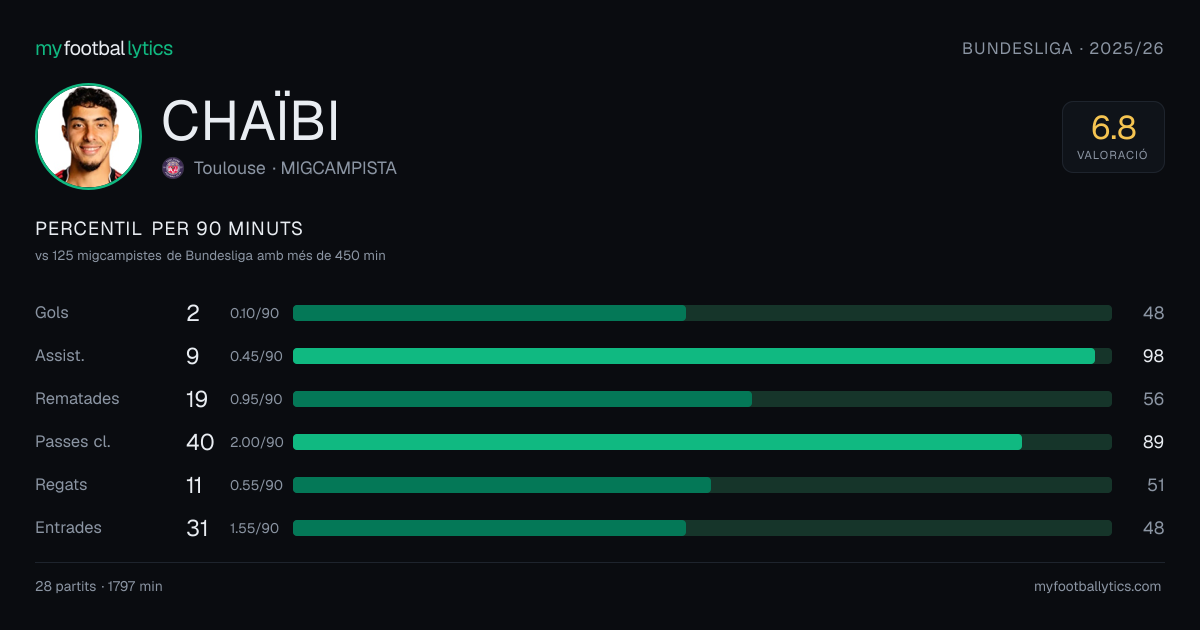
Task: Select the Bundesliga 2025/26 label
Action: [1063, 48]
